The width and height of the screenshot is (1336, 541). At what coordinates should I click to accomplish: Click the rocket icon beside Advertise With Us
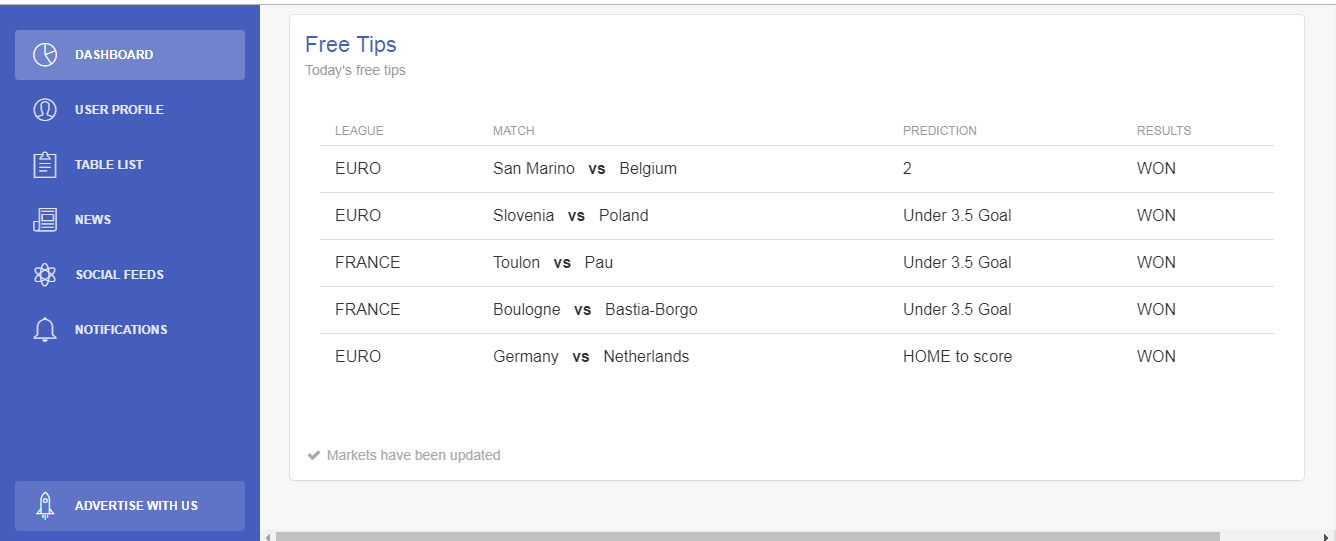[x=45, y=505]
